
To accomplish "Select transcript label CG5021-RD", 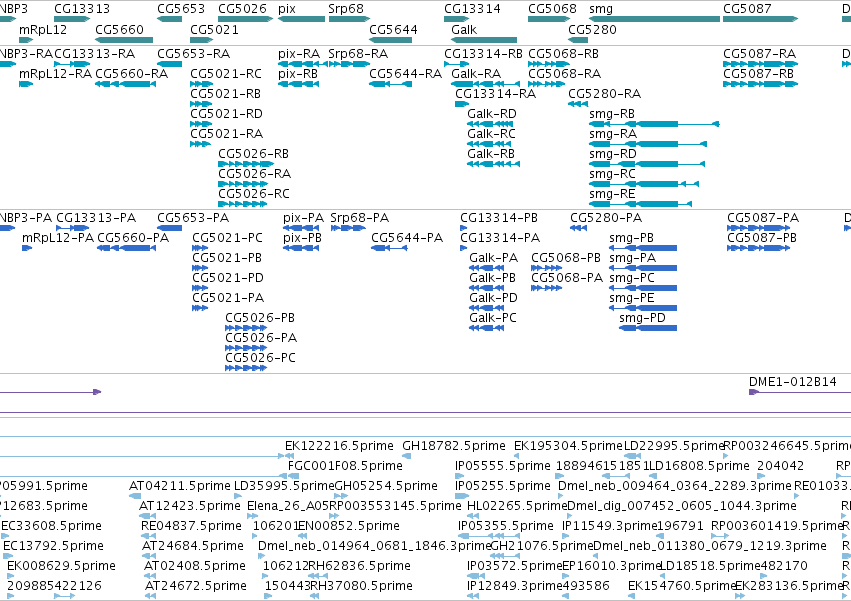I will tap(226, 114).
